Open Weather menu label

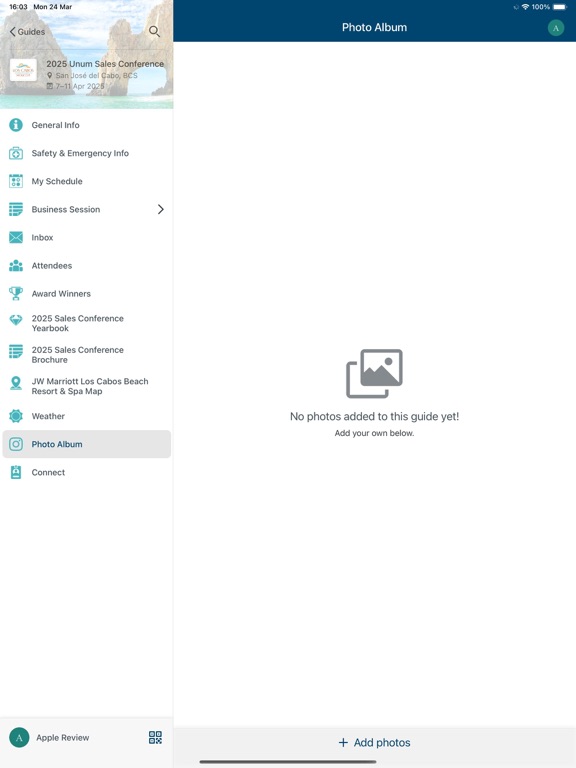click(x=48, y=416)
